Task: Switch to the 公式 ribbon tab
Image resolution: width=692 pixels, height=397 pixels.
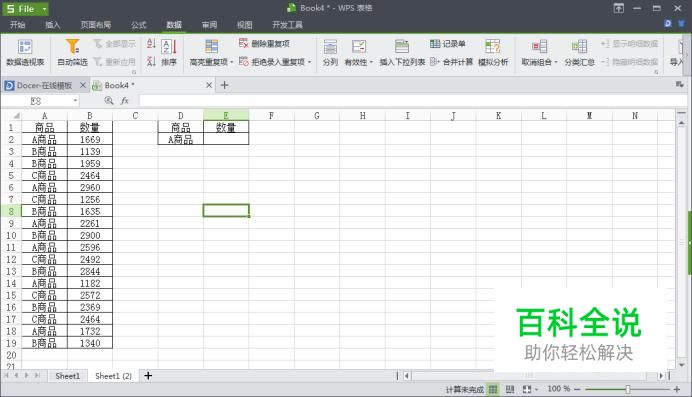Action: [x=139, y=25]
